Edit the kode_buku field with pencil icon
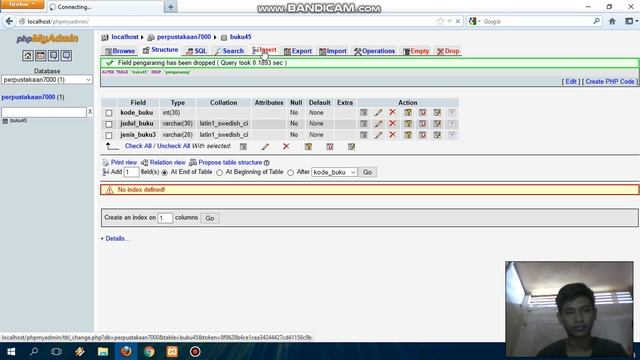Screen dimensions: 640x360 point(378,112)
